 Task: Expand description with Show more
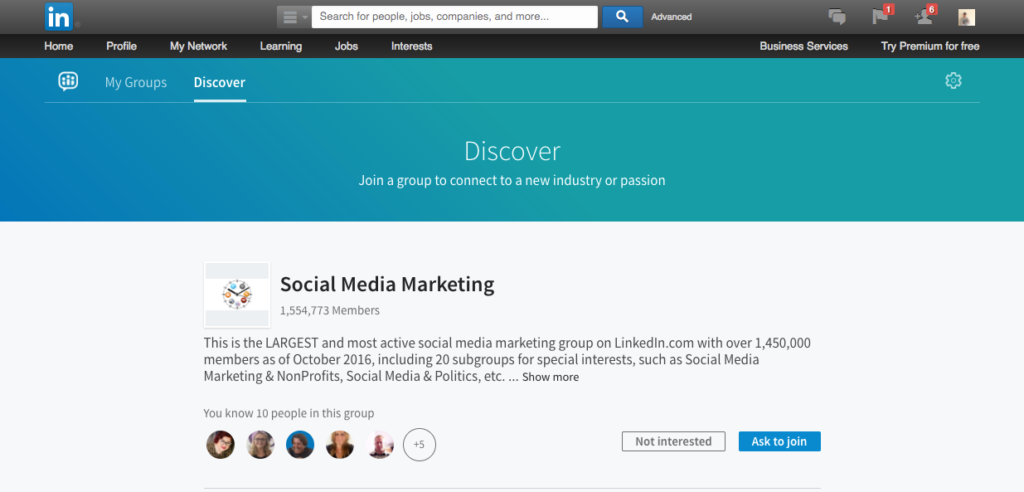click(x=550, y=377)
